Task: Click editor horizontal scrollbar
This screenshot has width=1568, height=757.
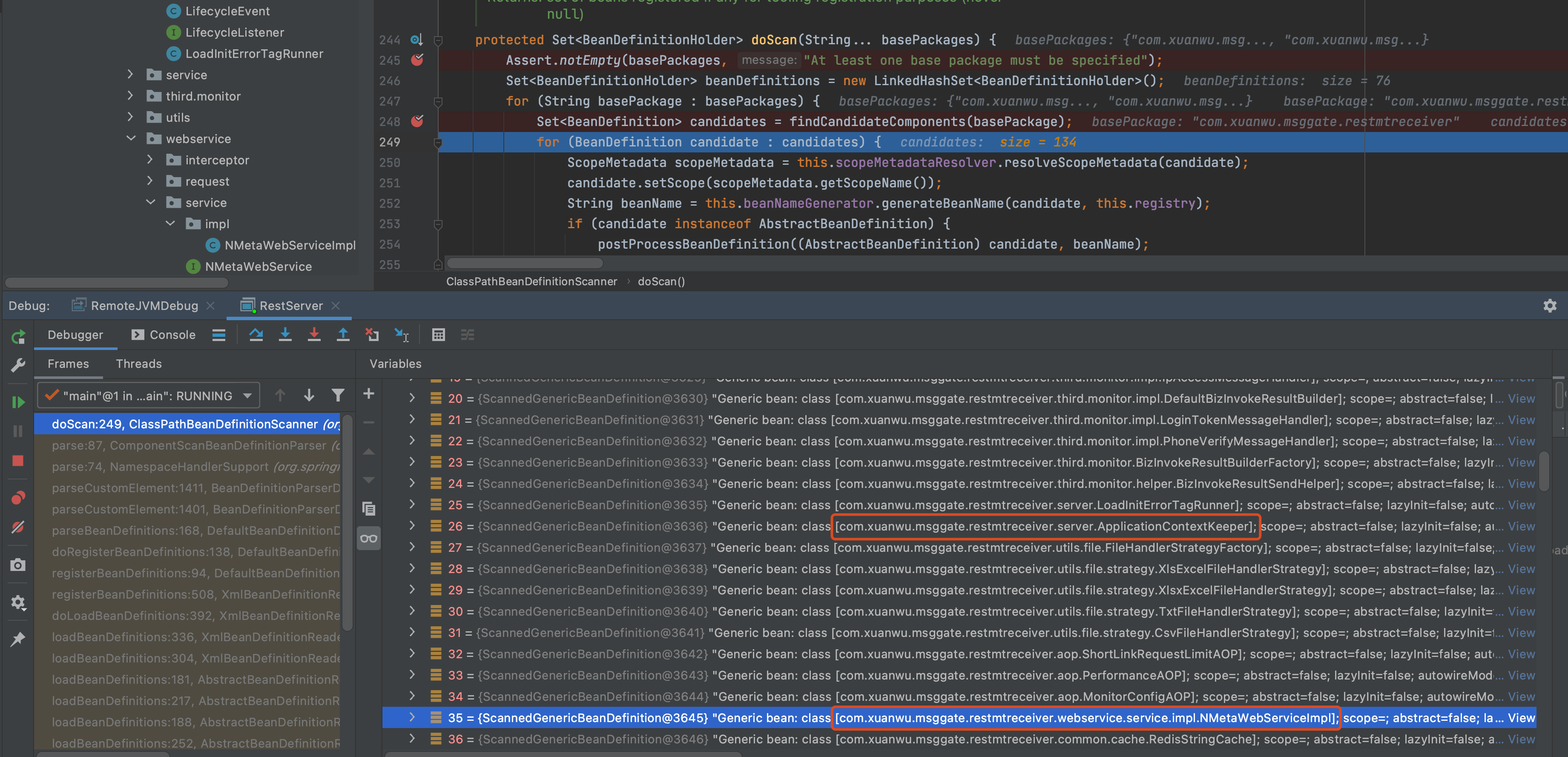Action: [524, 263]
